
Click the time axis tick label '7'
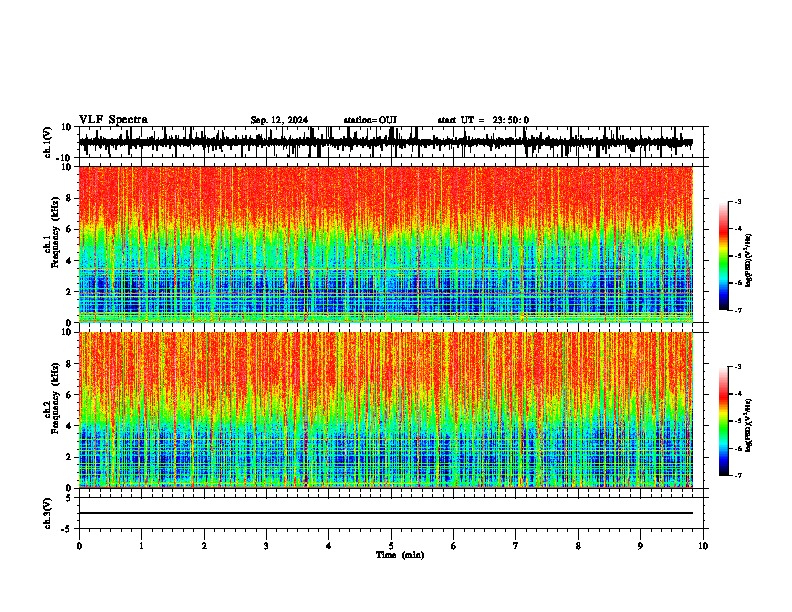click(x=516, y=546)
